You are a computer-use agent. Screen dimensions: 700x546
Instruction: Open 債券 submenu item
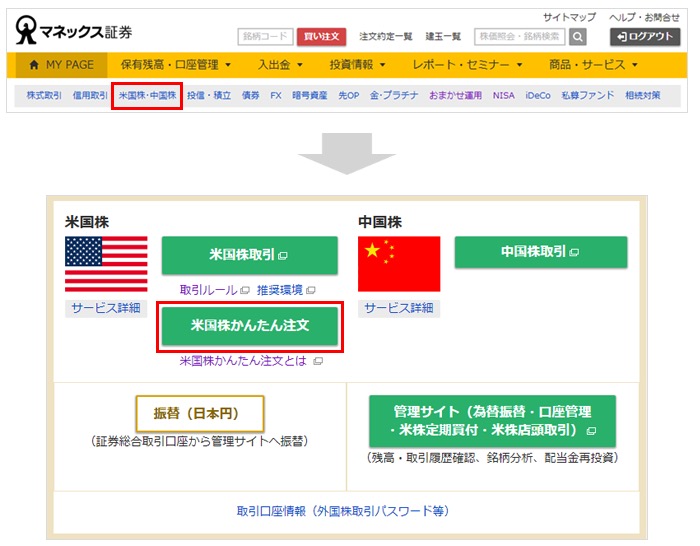250,95
